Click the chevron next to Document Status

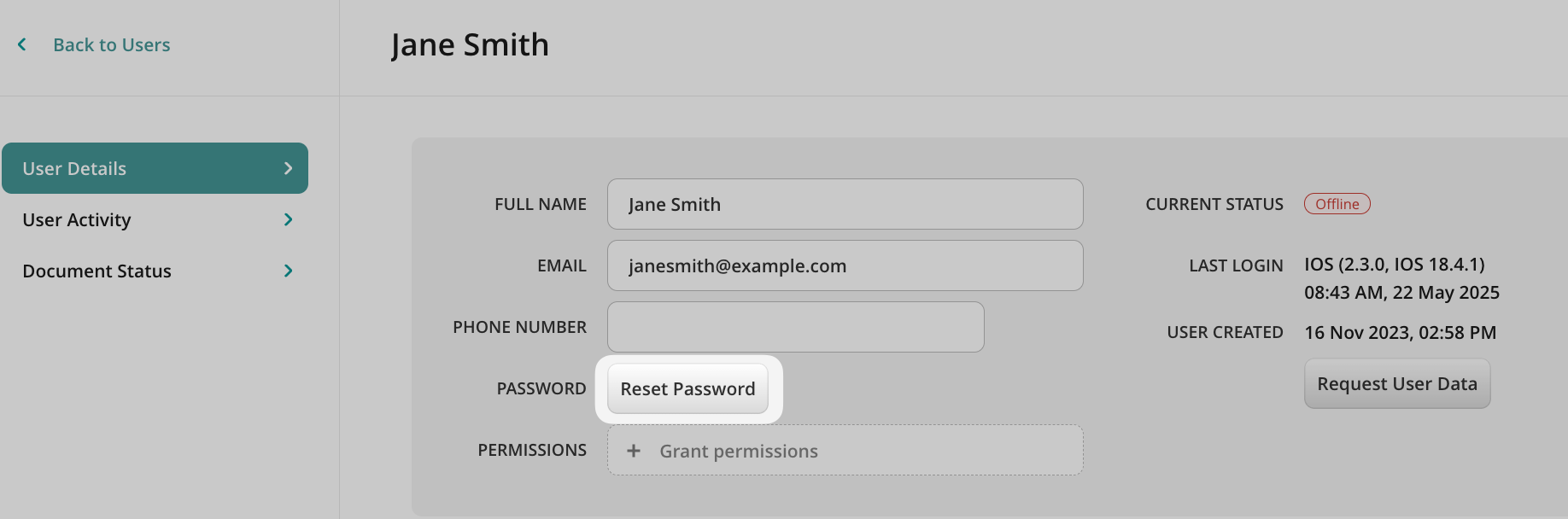[288, 271]
